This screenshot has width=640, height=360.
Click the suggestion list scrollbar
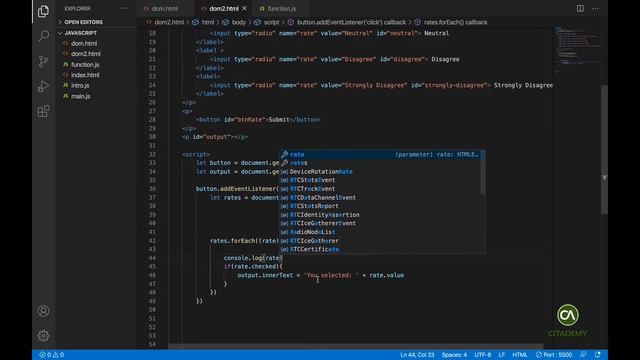pyautogui.click(x=483, y=172)
